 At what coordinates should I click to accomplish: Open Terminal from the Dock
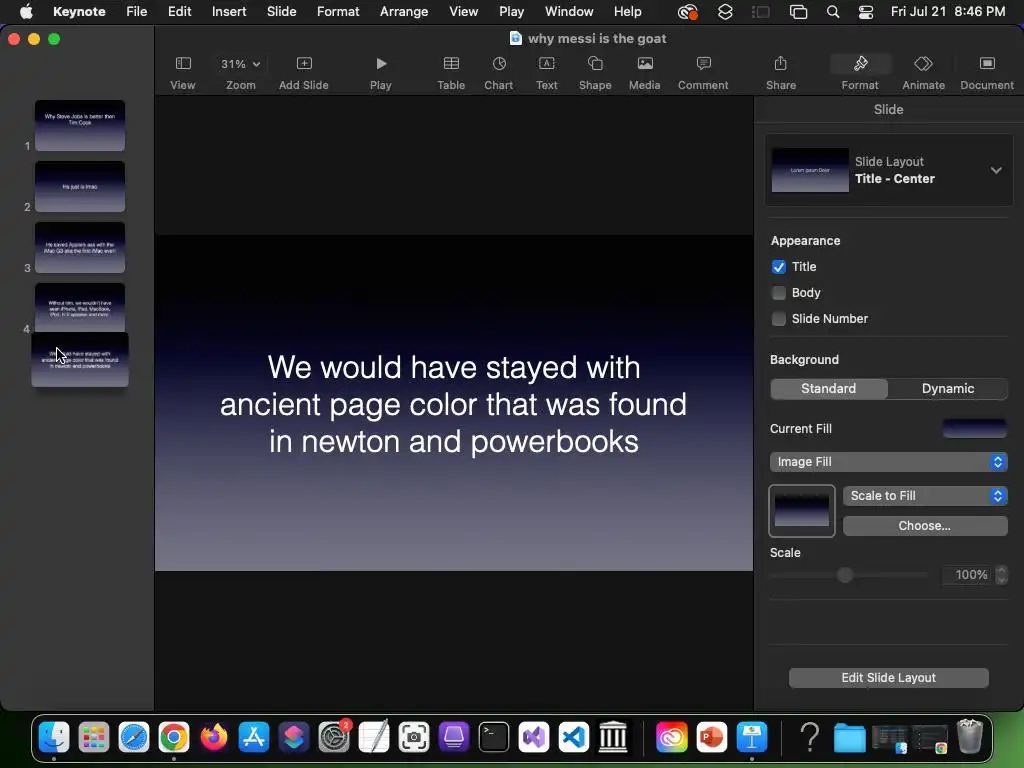(x=493, y=737)
